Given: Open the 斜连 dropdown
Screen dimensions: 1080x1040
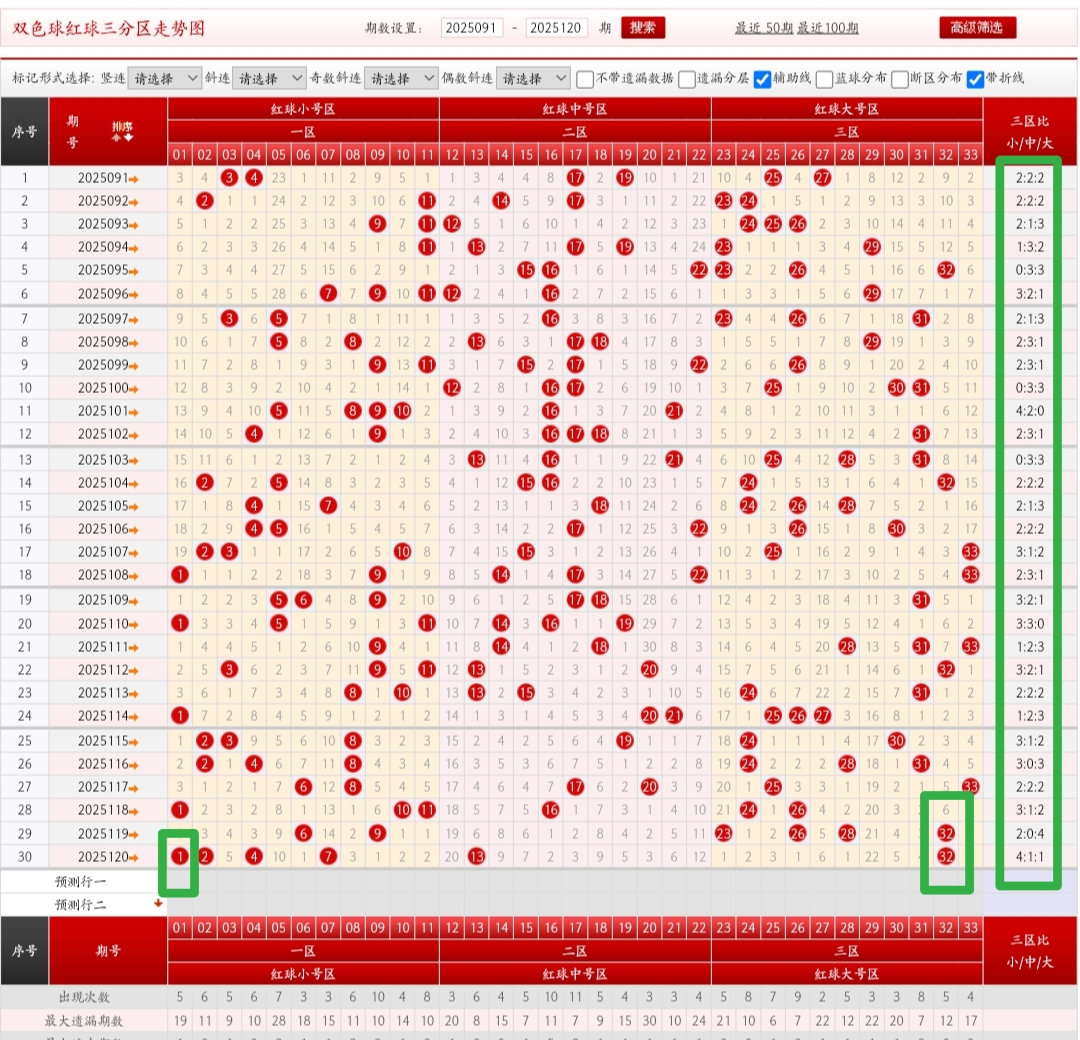Looking at the screenshot, I should (x=269, y=79).
